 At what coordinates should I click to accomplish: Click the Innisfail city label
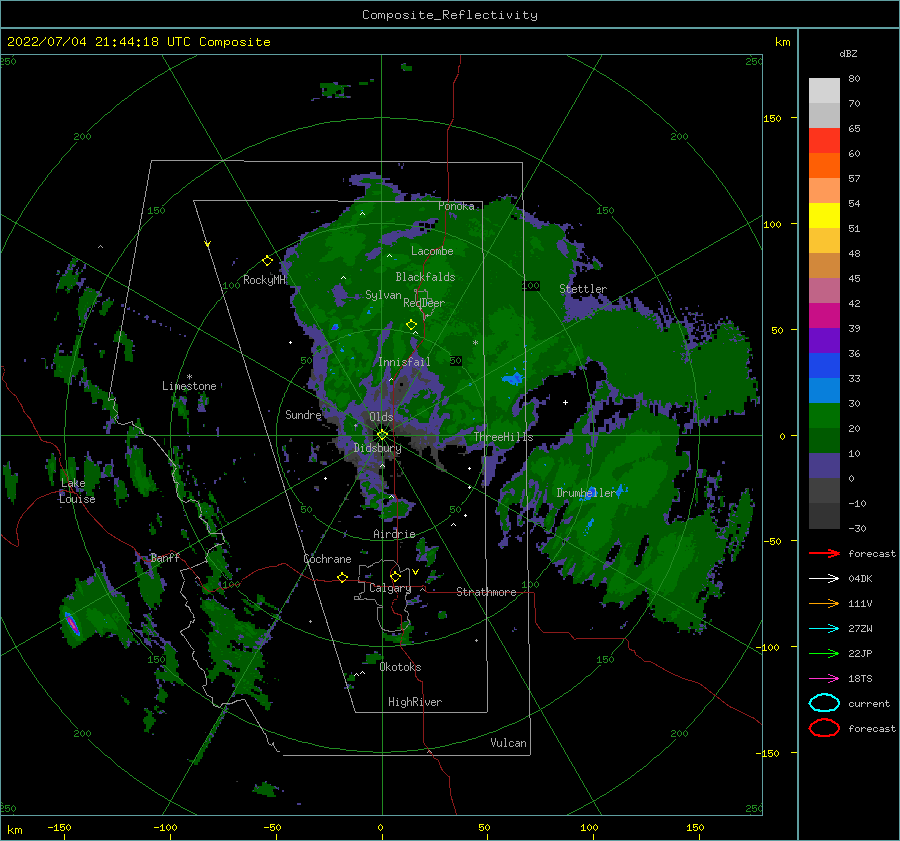pyautogui.click(x=404, y=362)
